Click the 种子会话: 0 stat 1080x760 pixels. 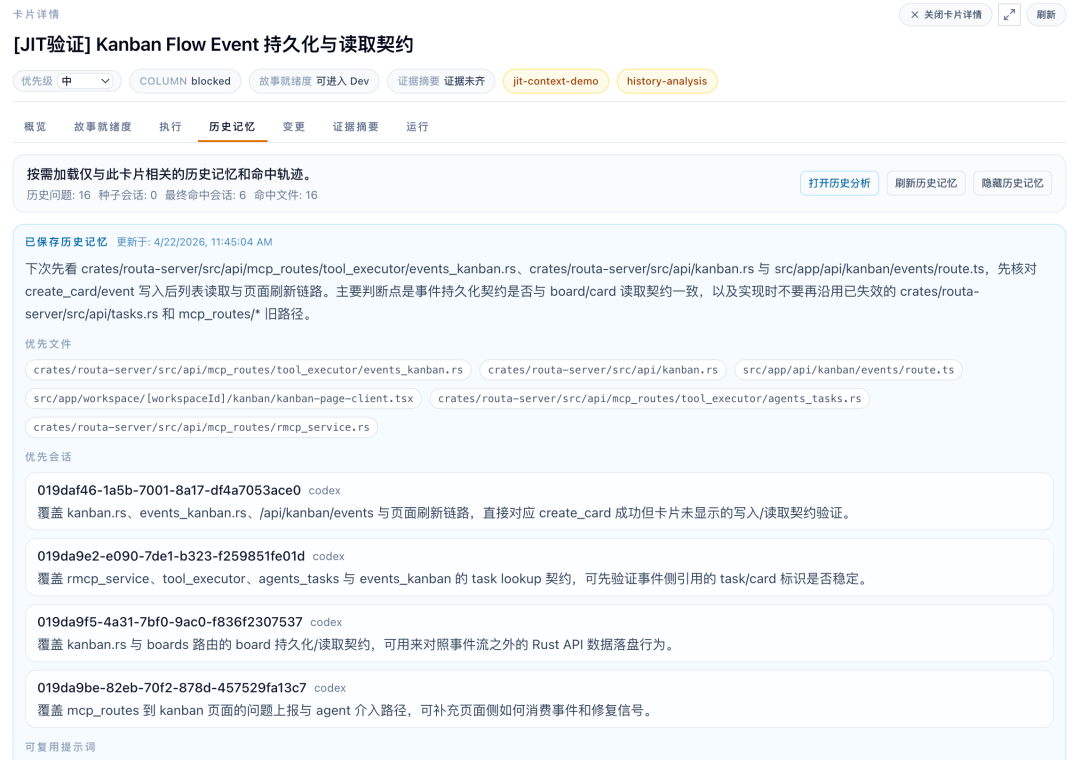pyautogui.click(x=127, y=195)
